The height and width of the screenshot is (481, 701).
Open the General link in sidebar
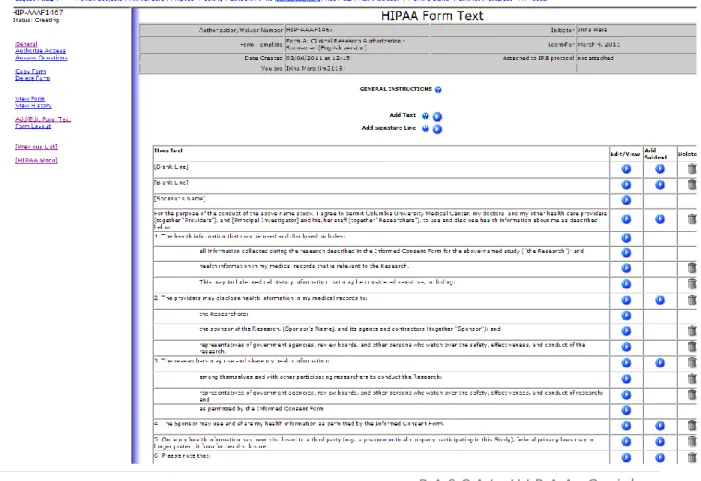point(26,44)
